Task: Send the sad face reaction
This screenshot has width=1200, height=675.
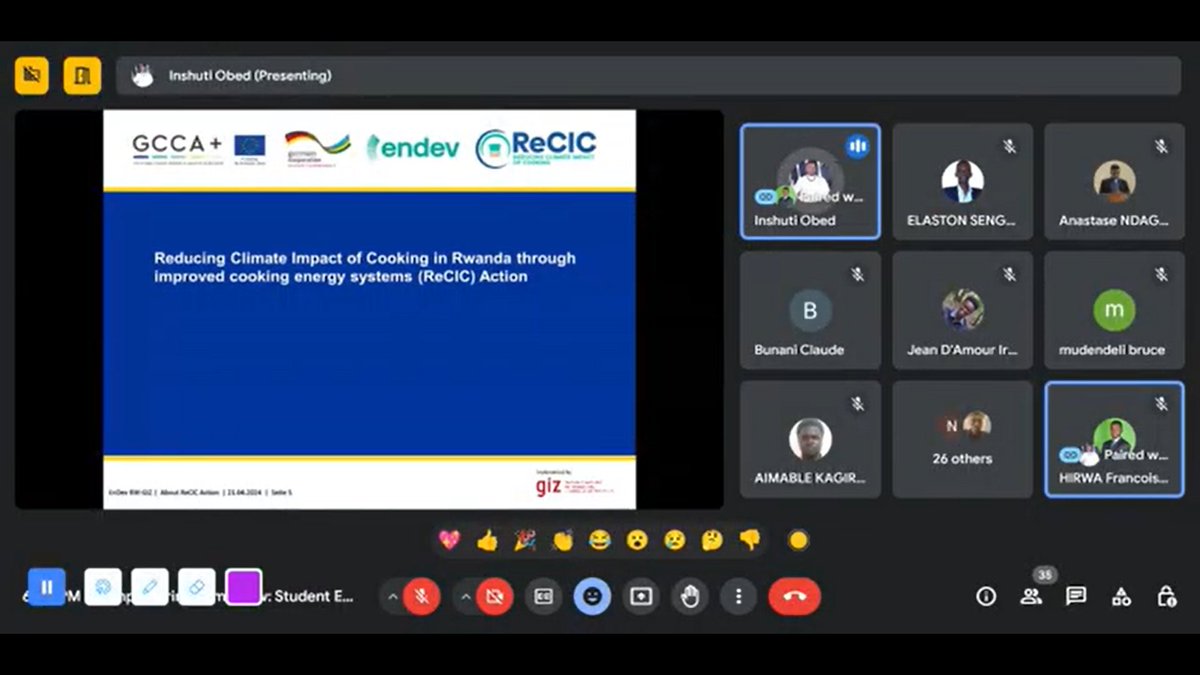Action: coord(675,540)
